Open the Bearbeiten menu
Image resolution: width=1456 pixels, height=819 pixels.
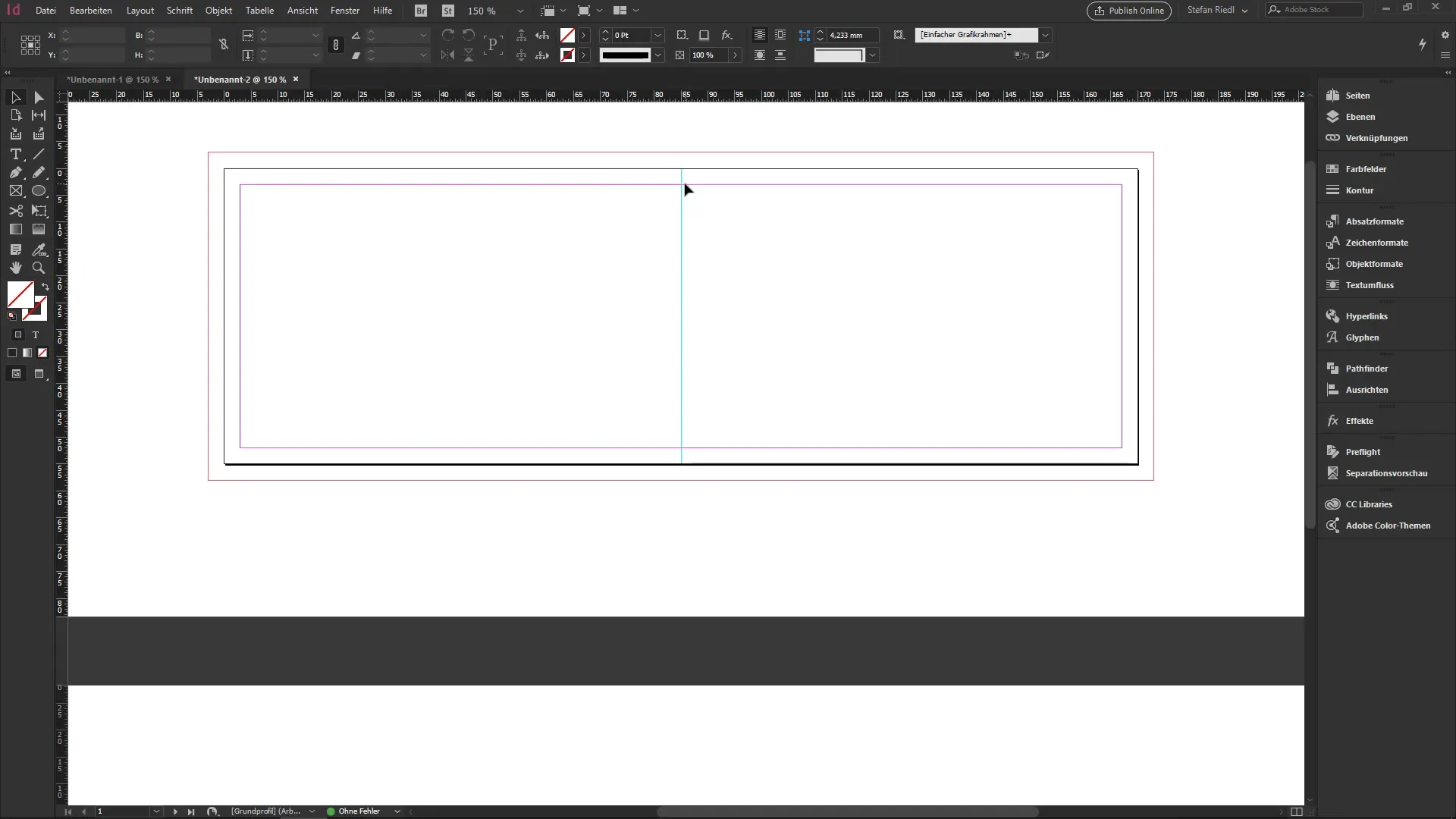(x=91, y=11)
